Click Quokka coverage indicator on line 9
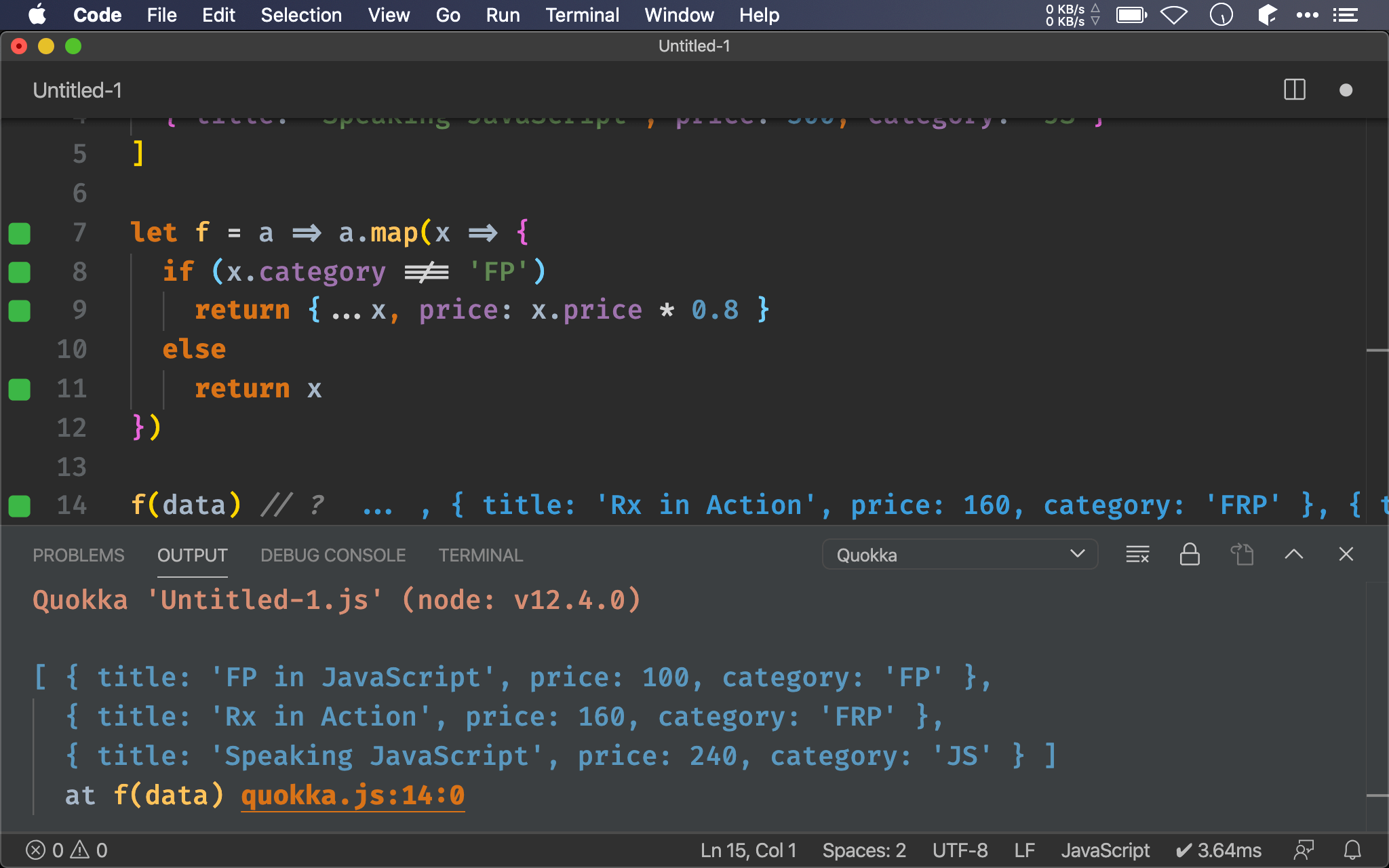Screen dimensions: 1389x868 click(x=19, y=311)
